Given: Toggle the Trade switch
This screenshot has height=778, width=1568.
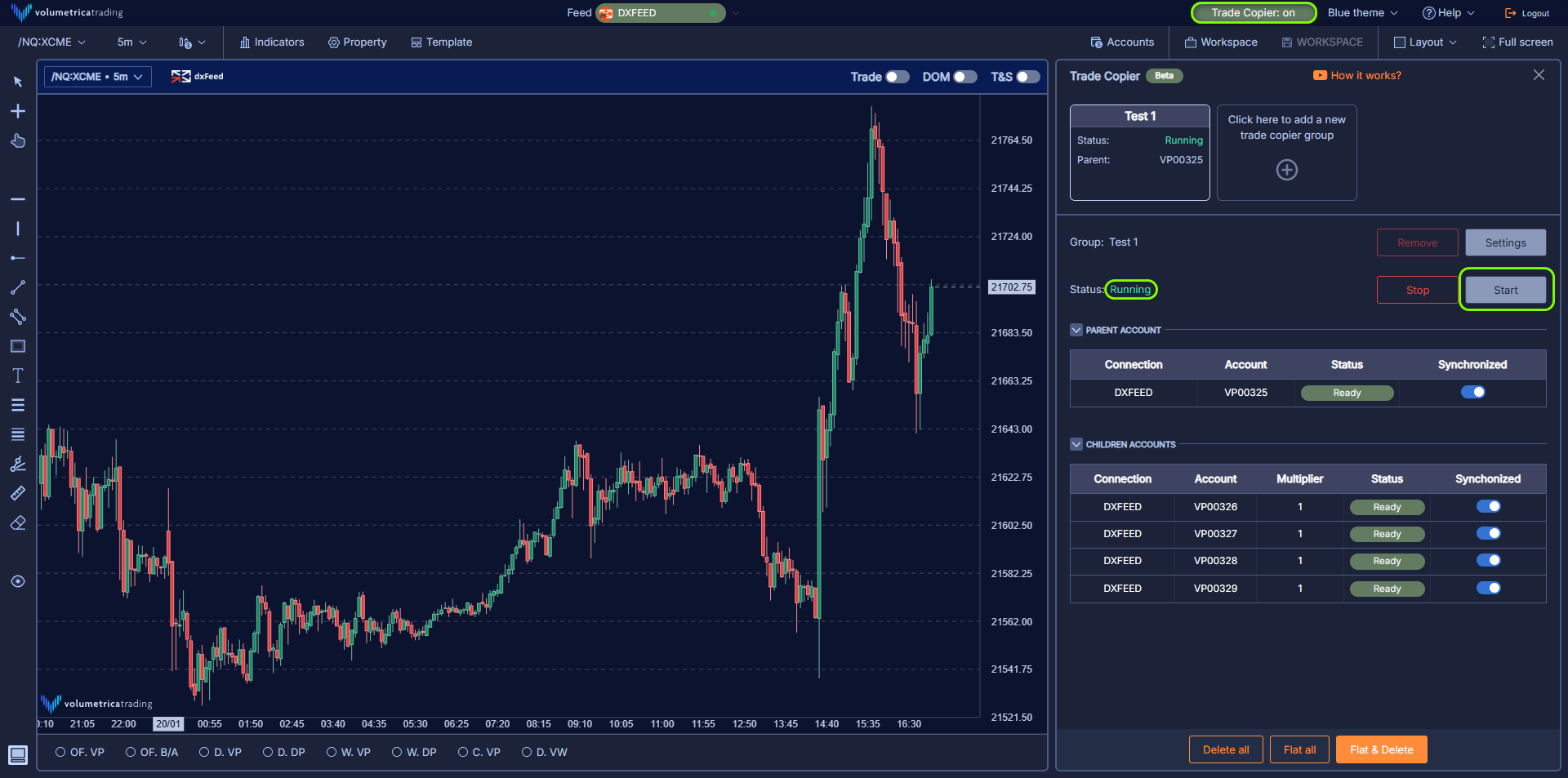Looking at the screenshot, I should point(898,77).
